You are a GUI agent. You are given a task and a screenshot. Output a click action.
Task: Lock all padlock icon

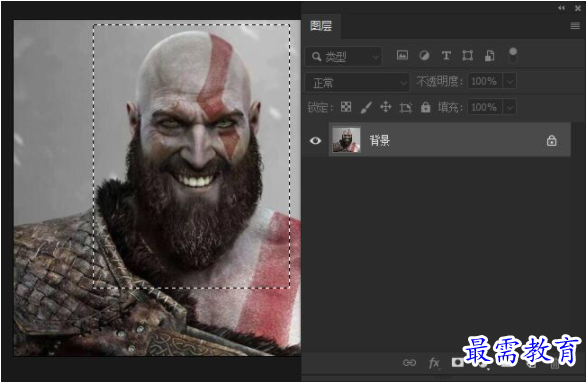[x=426, y=107]
